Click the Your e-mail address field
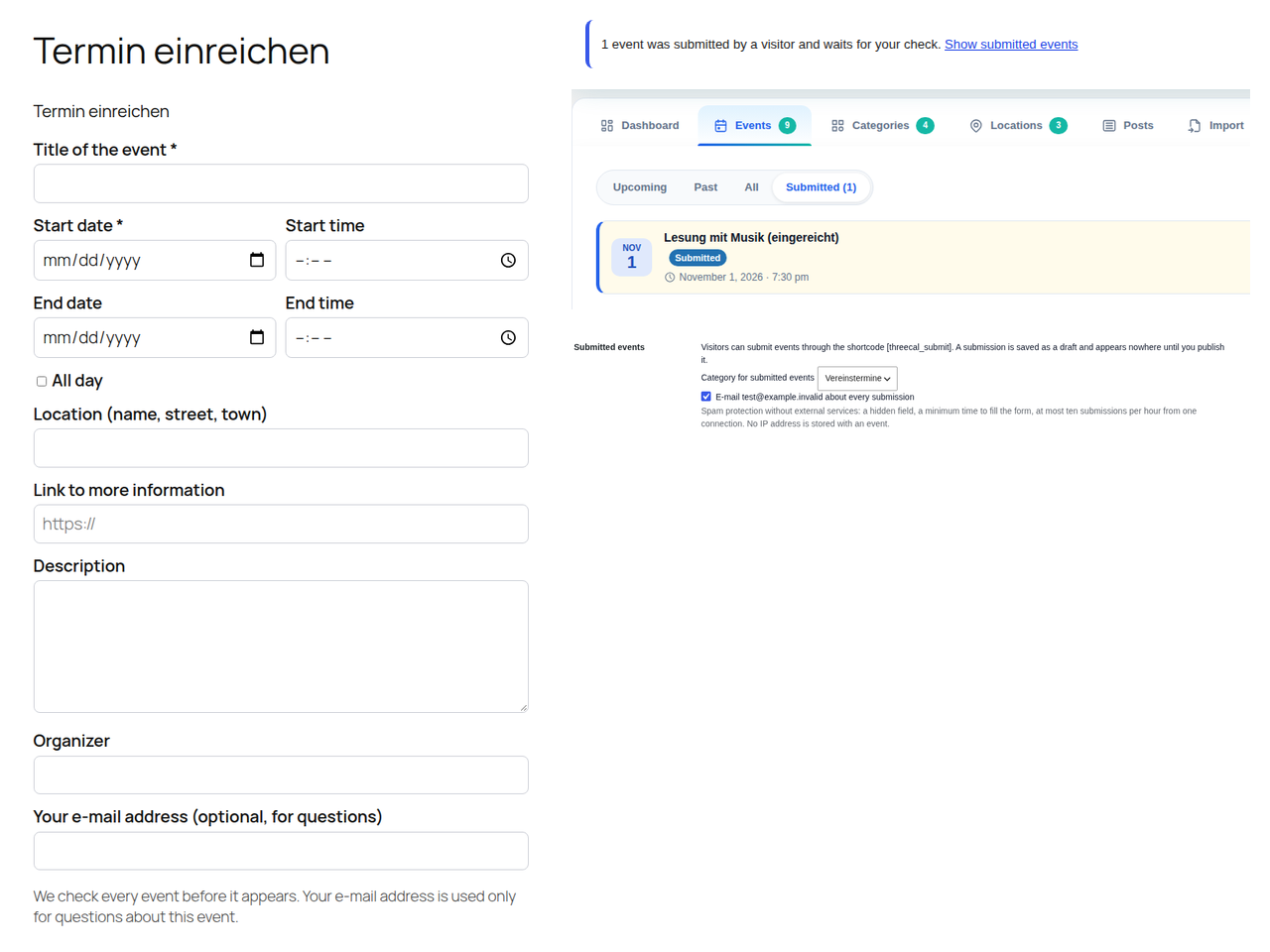This screenshot has width=1270, height=952. pyautogui.click(x=281, y=851)
